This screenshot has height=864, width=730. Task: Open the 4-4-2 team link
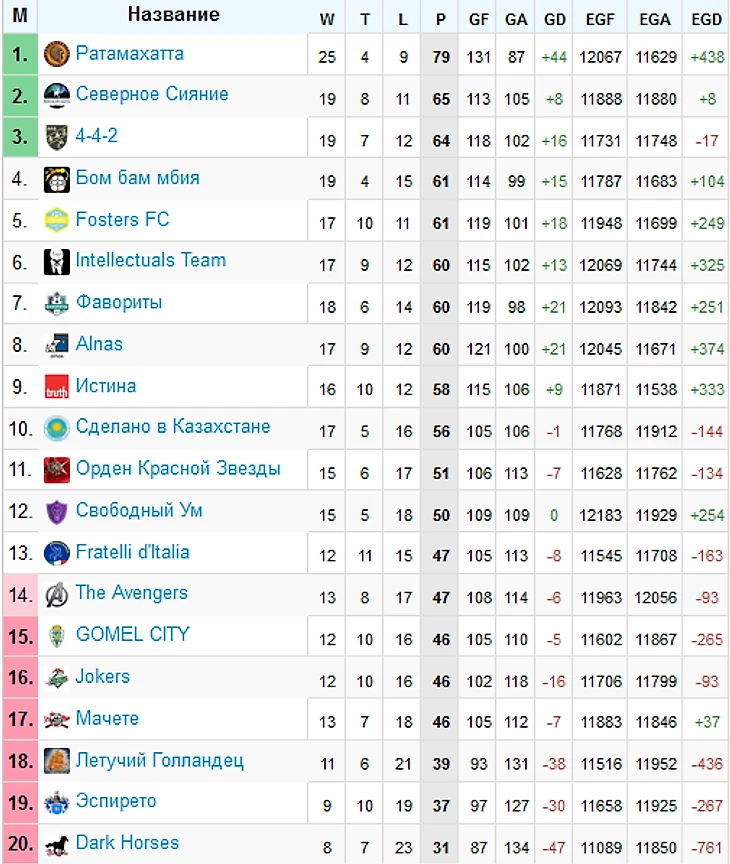(x=97, y=136)
